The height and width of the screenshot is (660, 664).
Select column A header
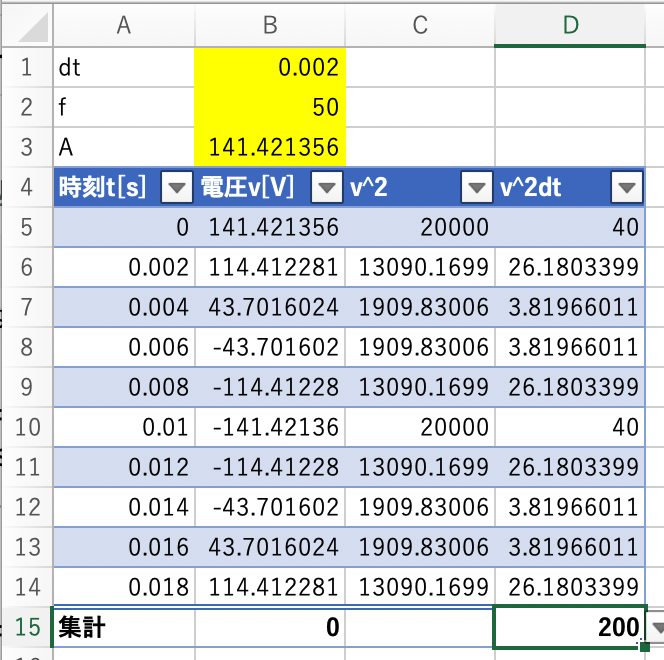tap(124, 25)
